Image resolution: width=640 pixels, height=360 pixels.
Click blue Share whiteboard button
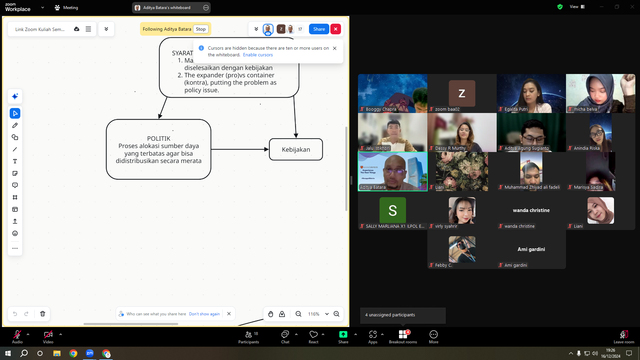point(319,29)
